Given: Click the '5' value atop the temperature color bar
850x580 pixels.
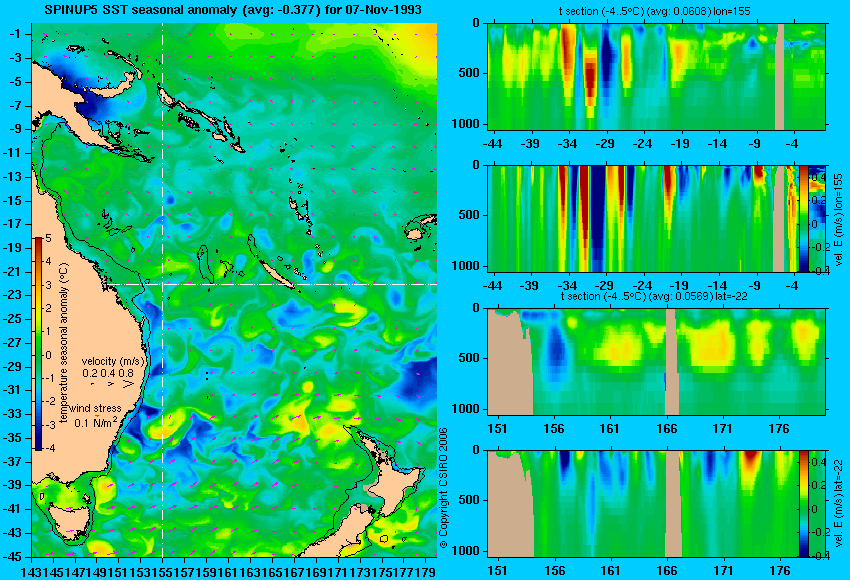Looking at the screenshot, I should (48, 239).
